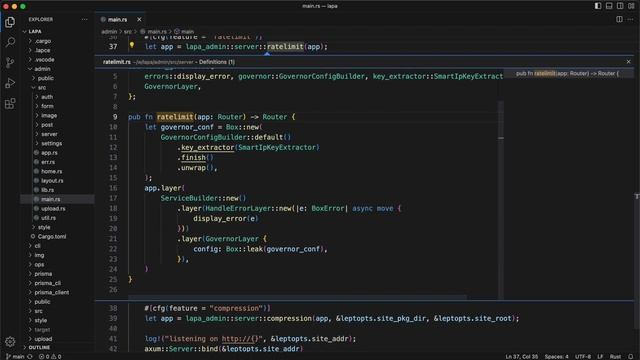Screen dimensions: 640x360
Task: Click admin in breadcrumb path
Action: [x=109, y=31]
